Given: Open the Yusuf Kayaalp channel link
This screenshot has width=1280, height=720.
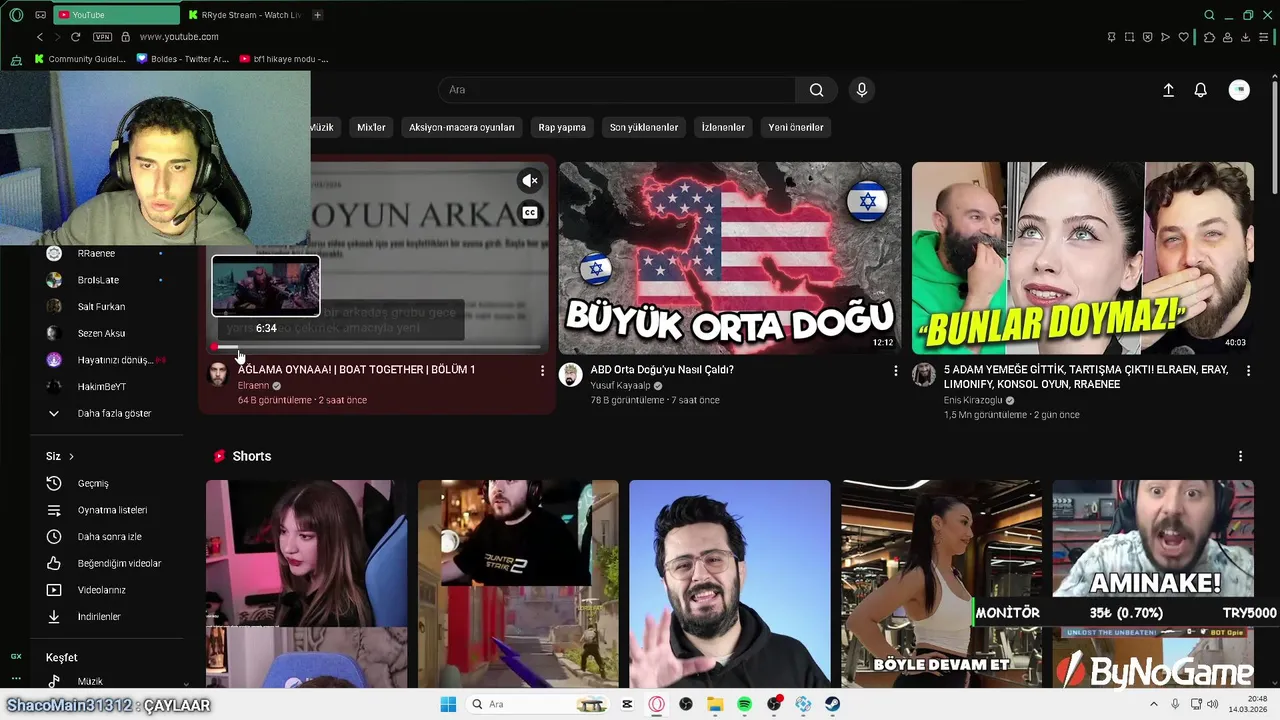Looking at the screenshot, I should [x=620, y=386].
